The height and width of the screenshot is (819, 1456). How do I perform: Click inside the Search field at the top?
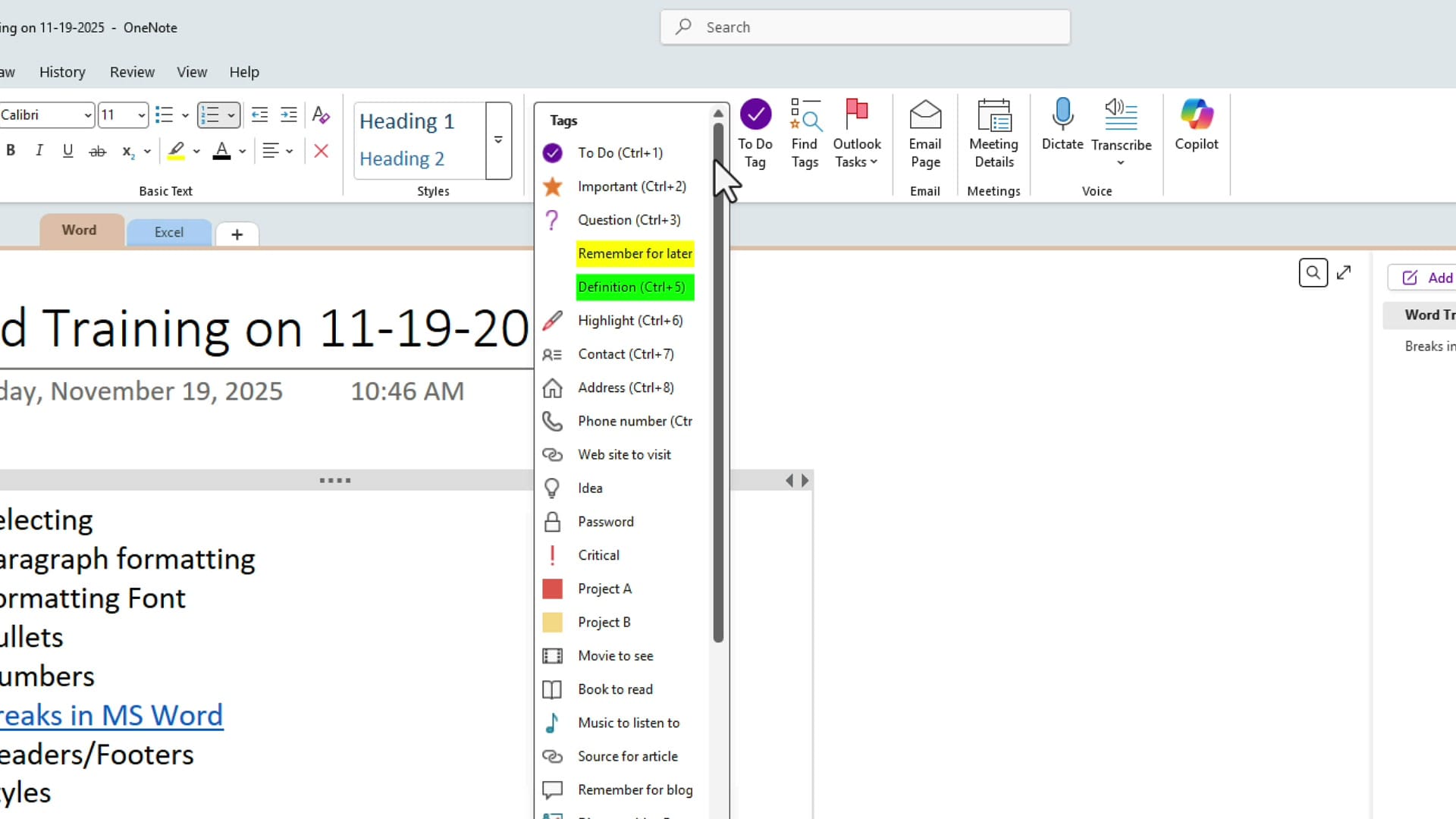point(864,27)
